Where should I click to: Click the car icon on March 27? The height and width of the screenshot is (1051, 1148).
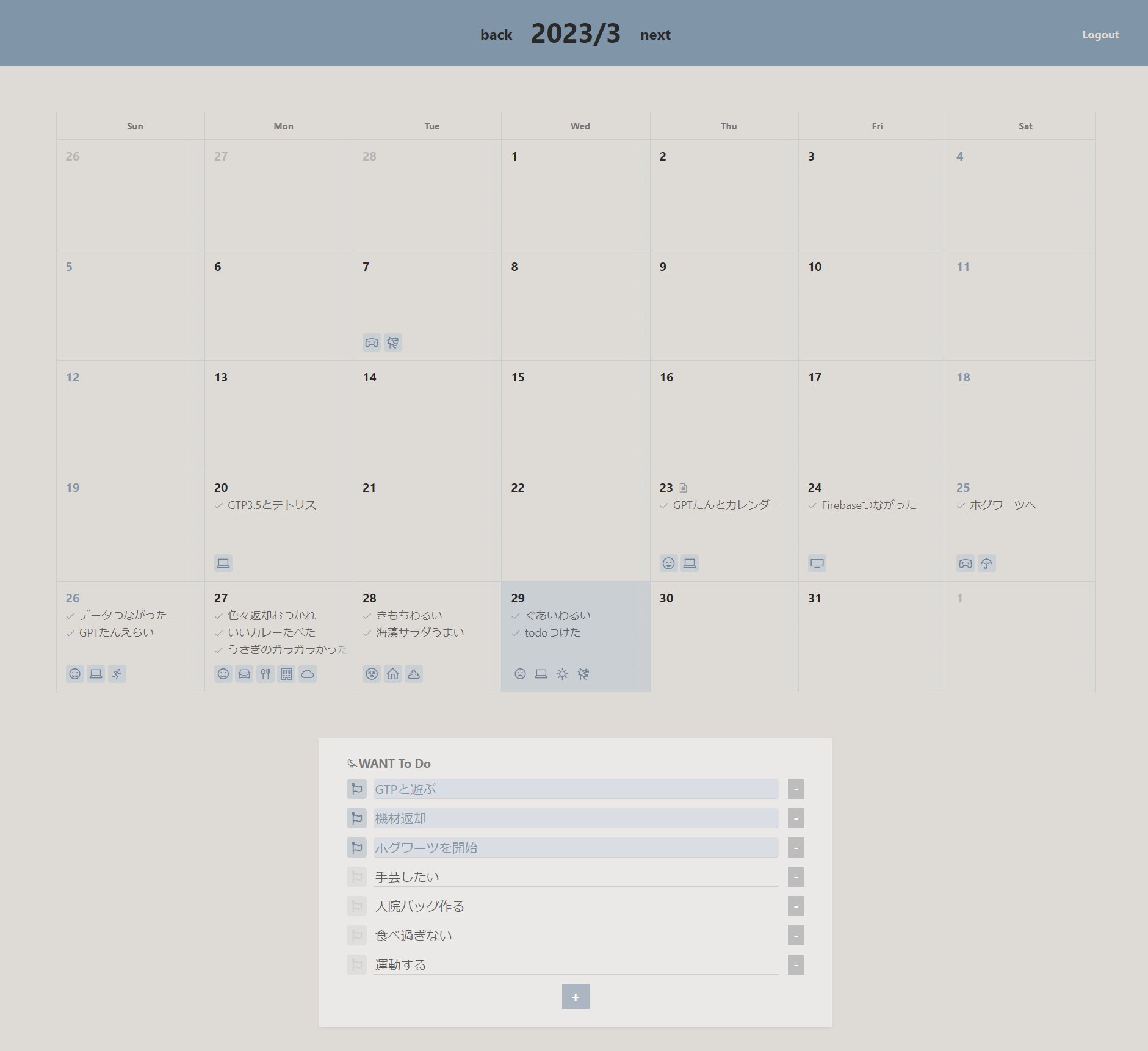244,674
